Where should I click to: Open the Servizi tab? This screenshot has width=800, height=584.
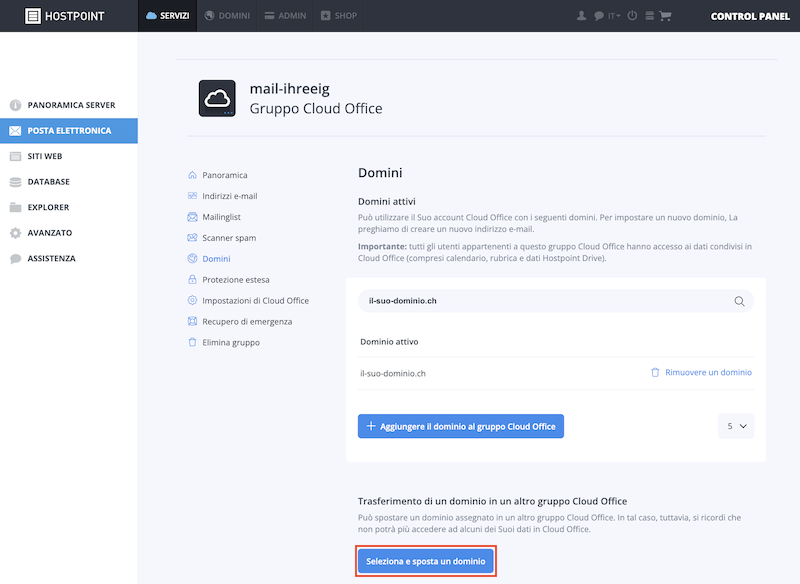point(167,16)
